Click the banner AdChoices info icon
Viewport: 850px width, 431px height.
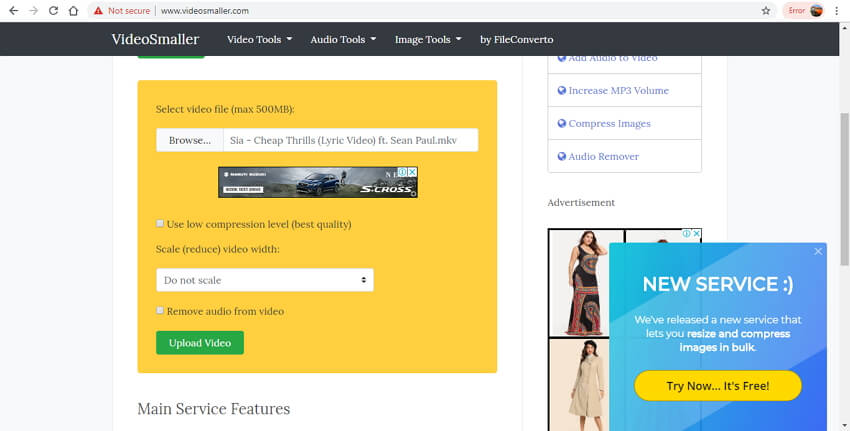[402, 172]
